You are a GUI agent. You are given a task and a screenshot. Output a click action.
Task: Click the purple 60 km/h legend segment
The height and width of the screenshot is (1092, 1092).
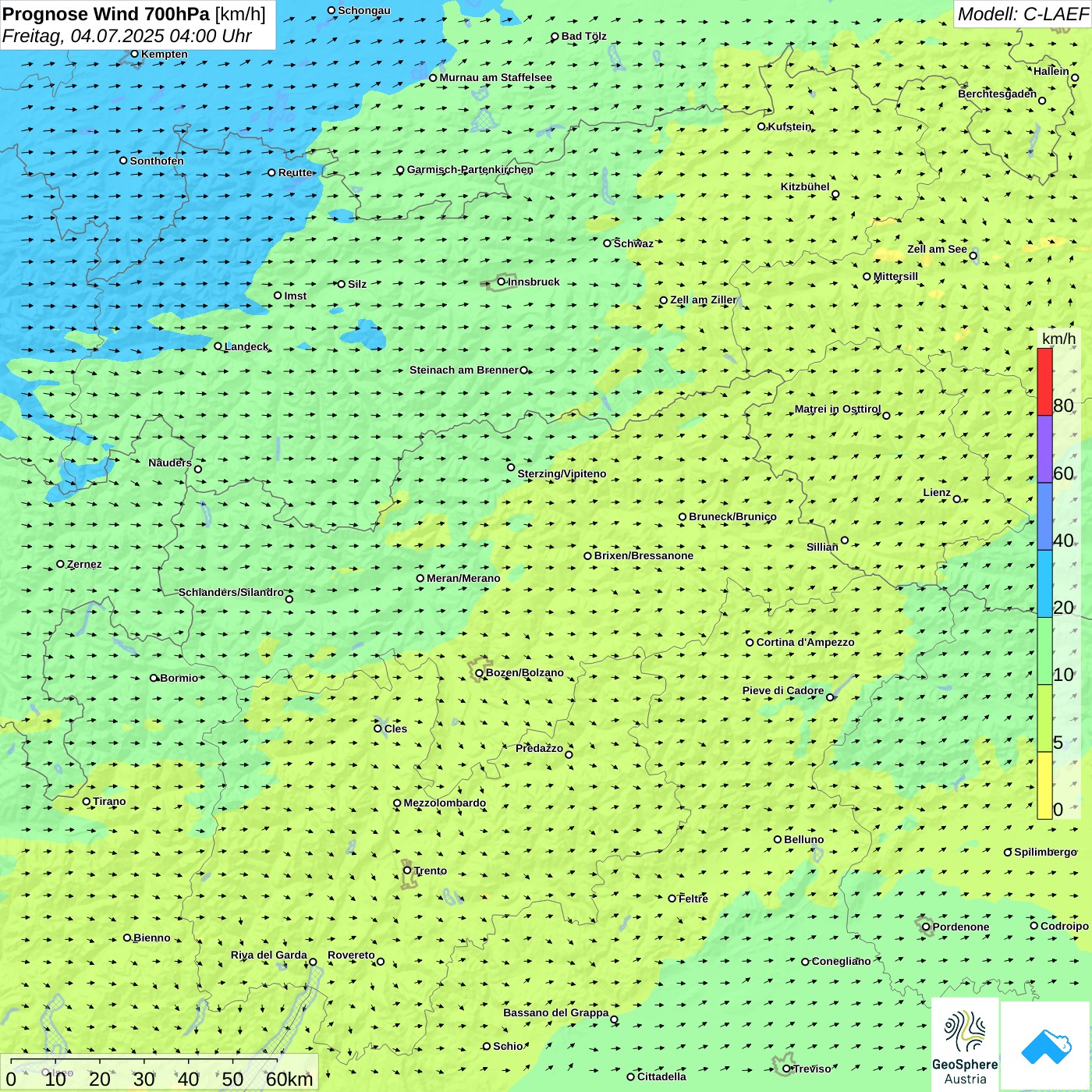[1044, 449]
